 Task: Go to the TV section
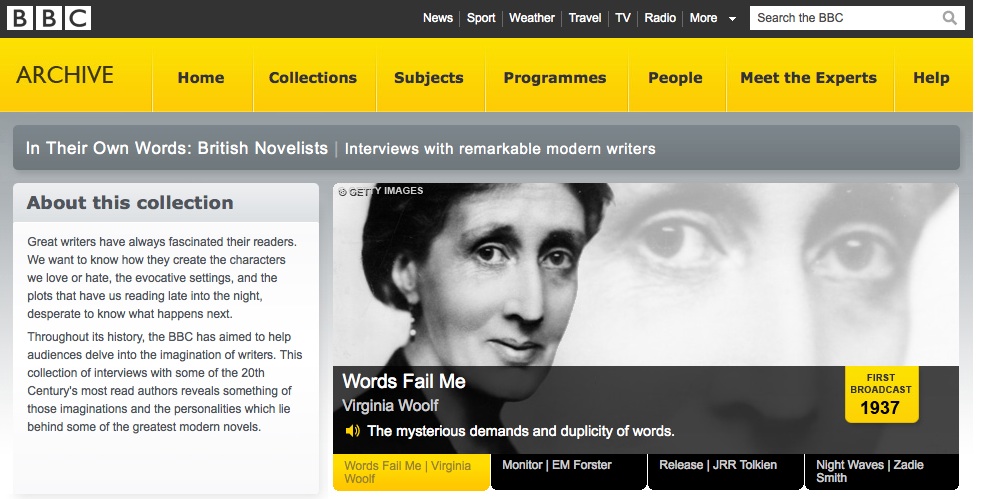click(x=623, y=18)
